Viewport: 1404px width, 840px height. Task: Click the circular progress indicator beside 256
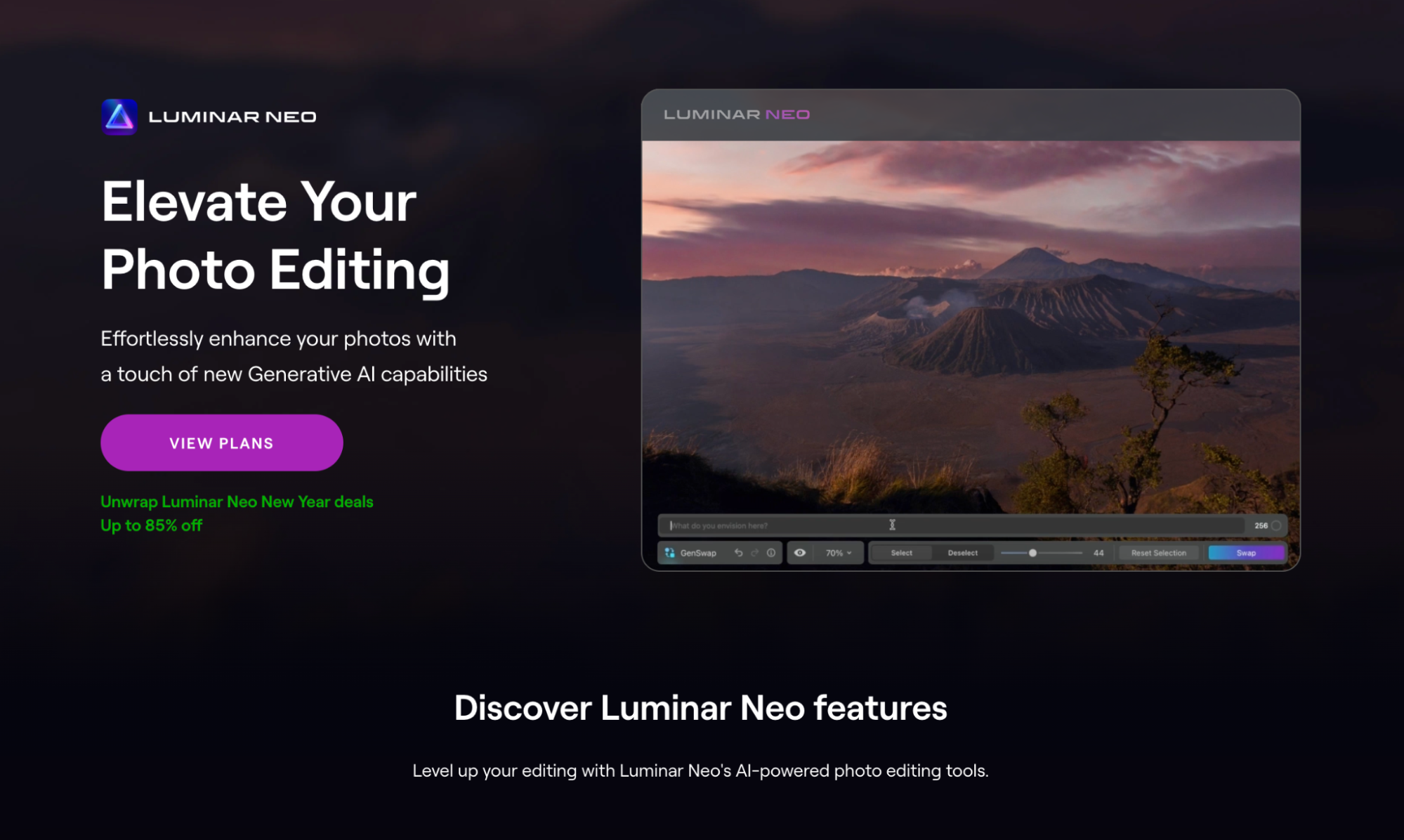pos(1276,525)
